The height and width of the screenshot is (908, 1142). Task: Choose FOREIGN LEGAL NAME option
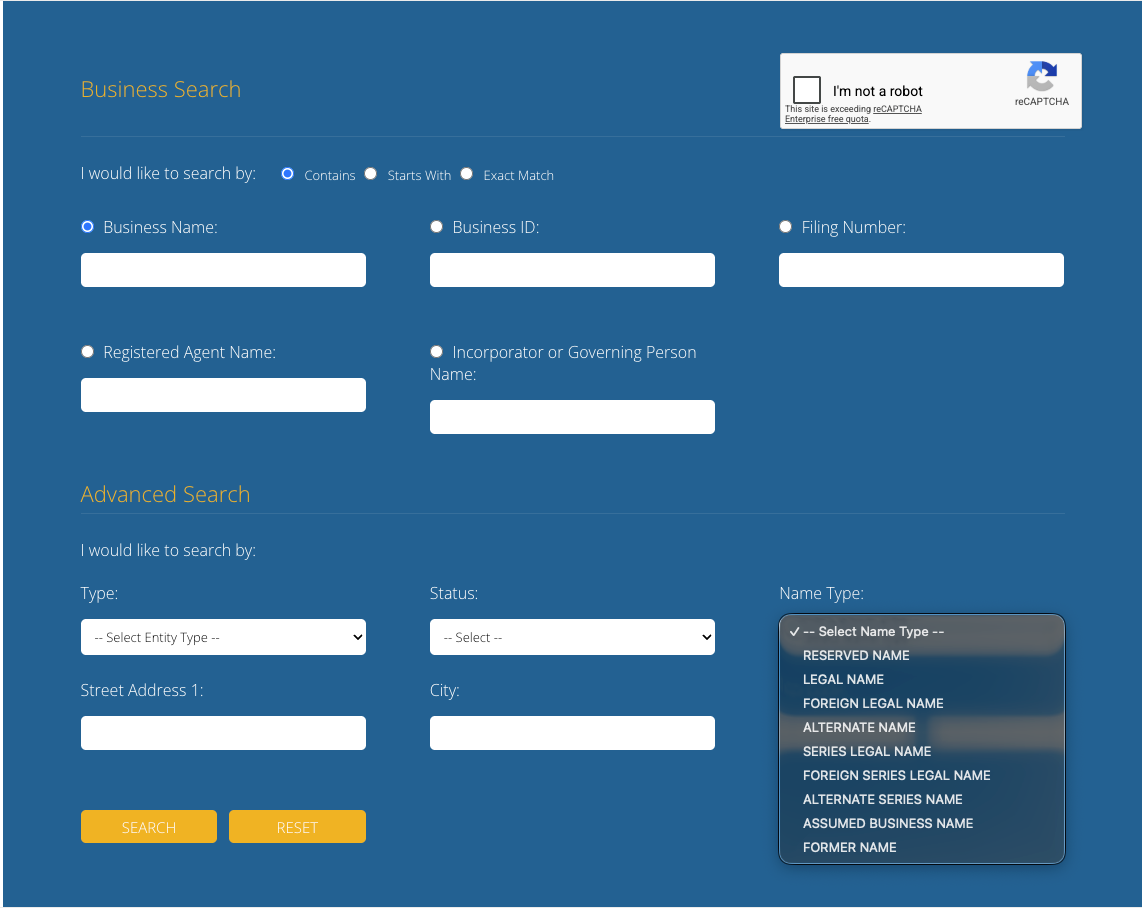click(x=921, y=703)
